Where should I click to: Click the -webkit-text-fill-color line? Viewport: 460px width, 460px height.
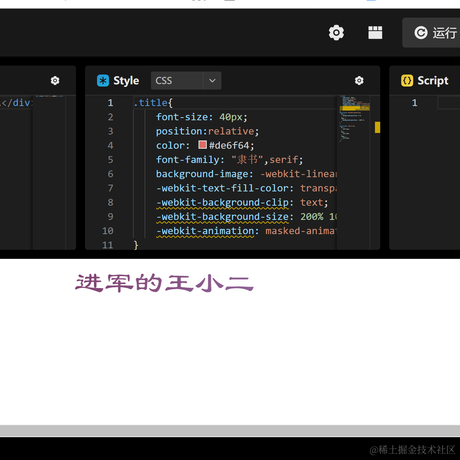[246, 188]
